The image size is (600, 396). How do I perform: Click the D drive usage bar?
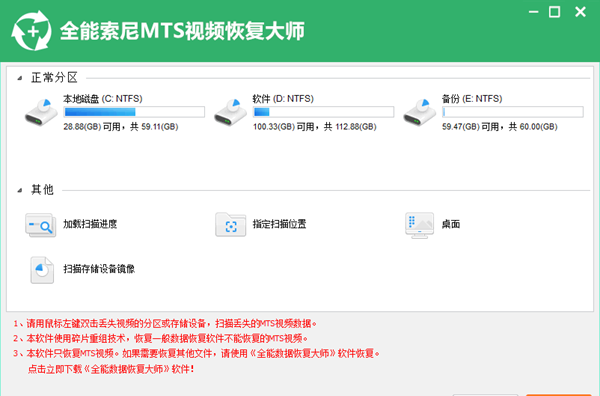coord(323,112)
